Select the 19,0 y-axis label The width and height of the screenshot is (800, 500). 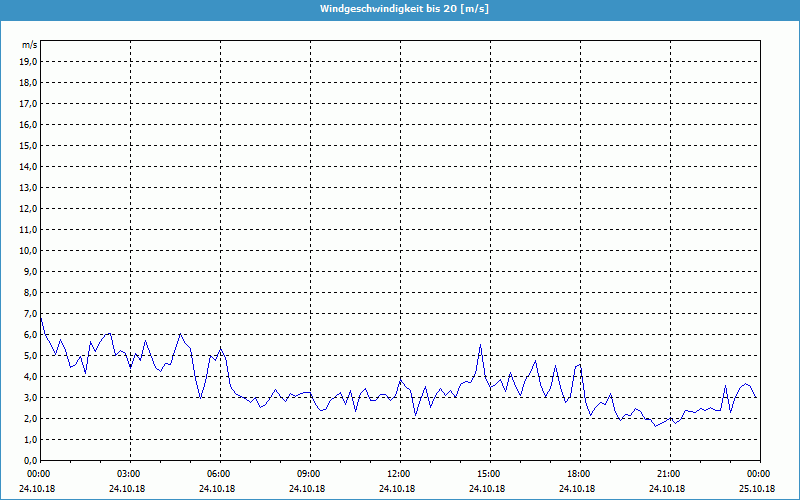pos(29,61)
